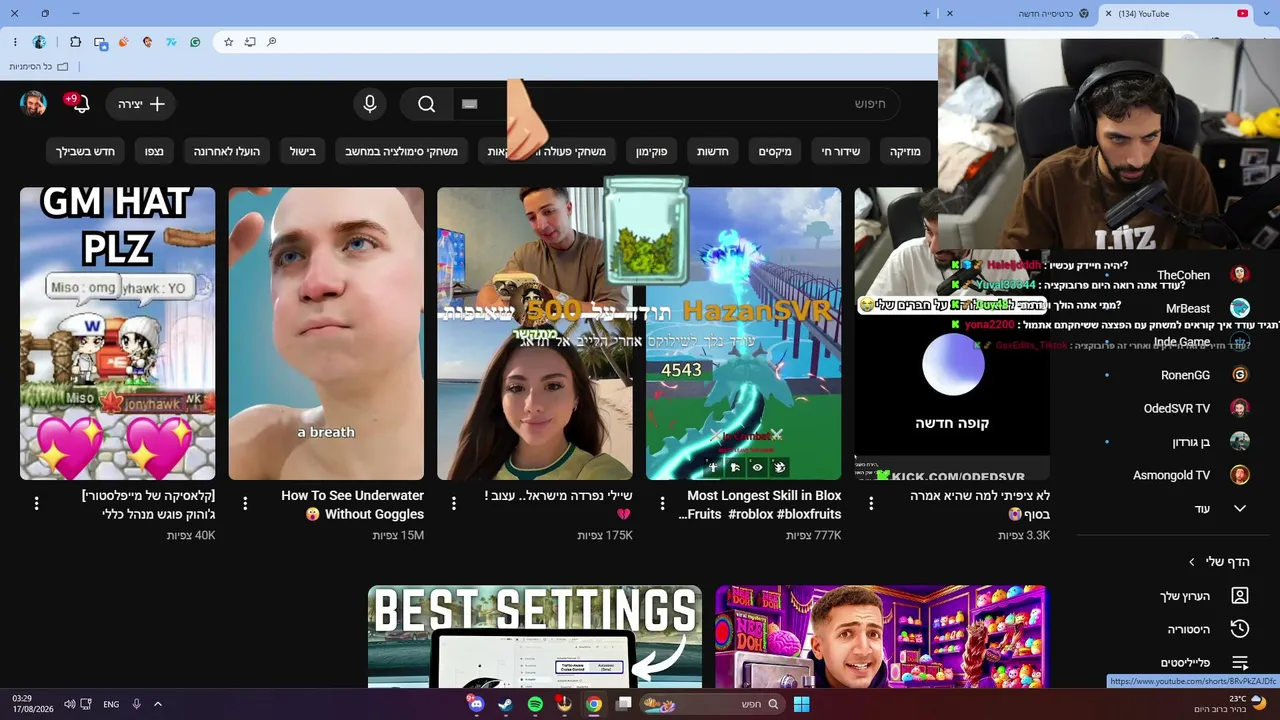Open Steam from the taskbar
1280x720 pixels.
tap(505, 704)
